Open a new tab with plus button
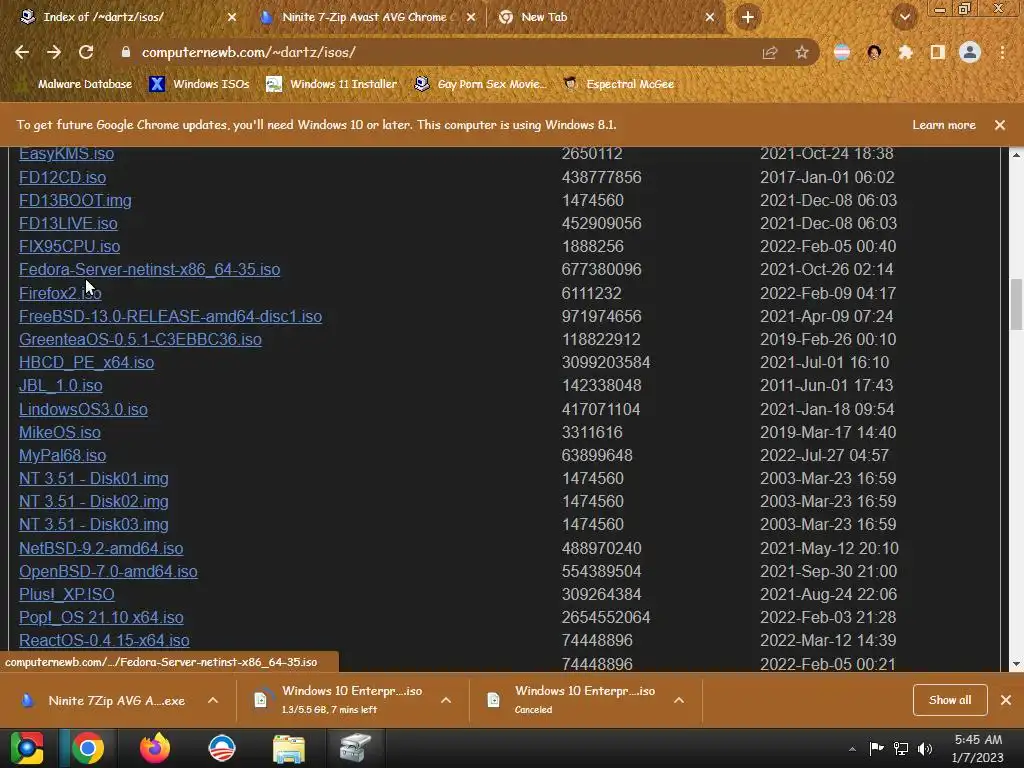Image resolution: width=1024 pixels, height=768 pixels. point(748,17)
